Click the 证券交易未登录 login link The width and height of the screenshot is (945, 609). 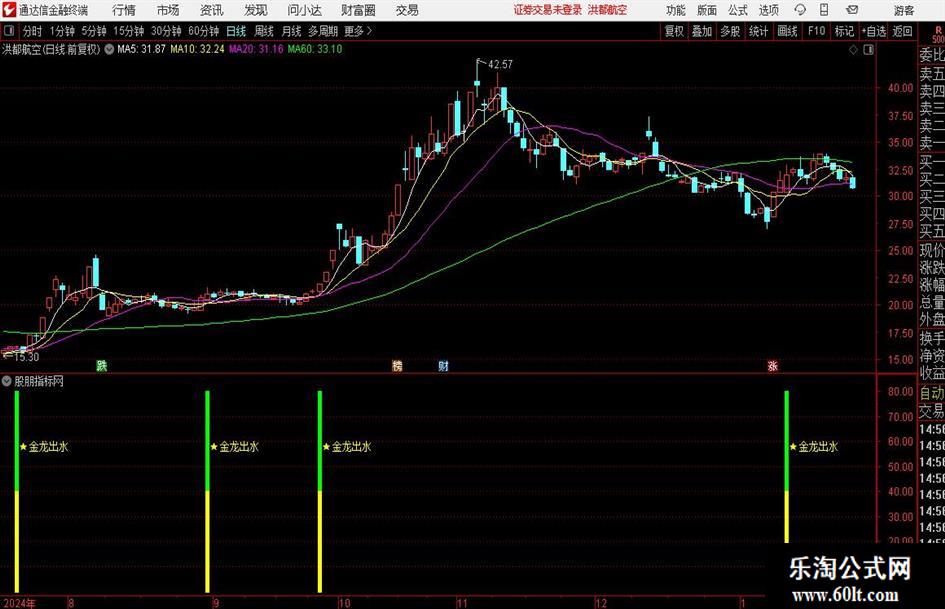[548, 10]
